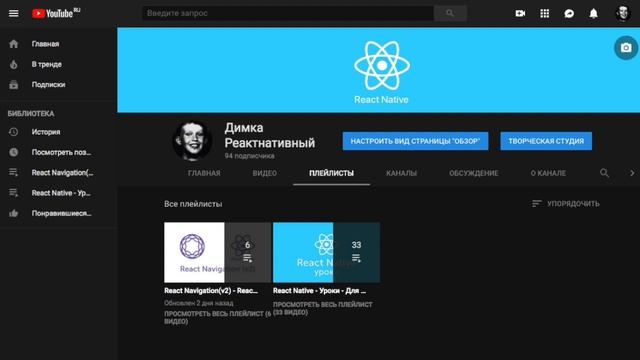Screen dimensions: 640x360
Task: View full playlist link with 6 videos
Action: pos(218,318)
